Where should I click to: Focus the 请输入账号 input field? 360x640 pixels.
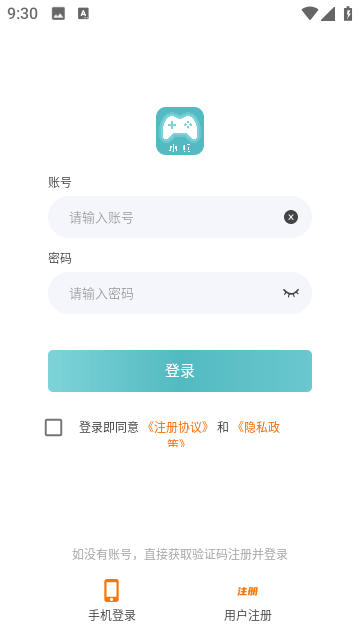coord(180,217)
